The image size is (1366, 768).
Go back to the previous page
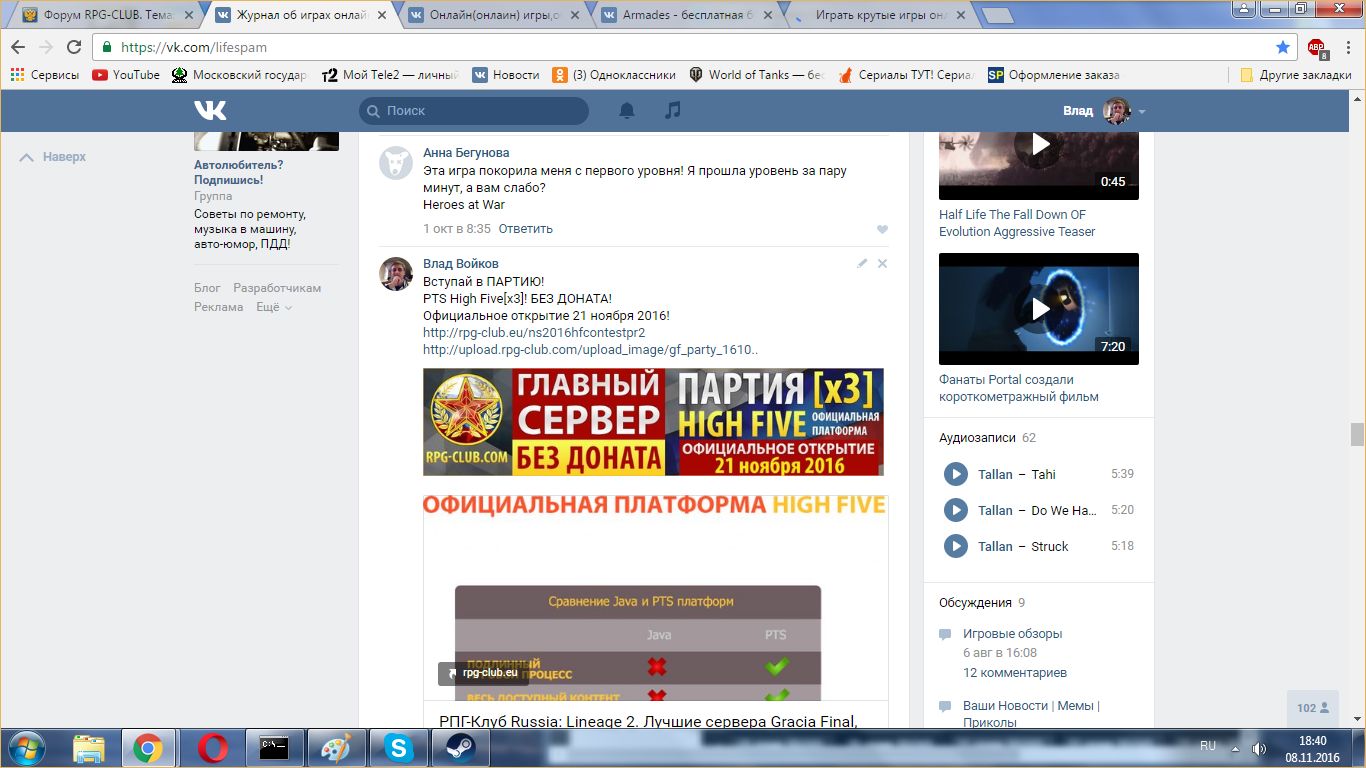(18, 47)
